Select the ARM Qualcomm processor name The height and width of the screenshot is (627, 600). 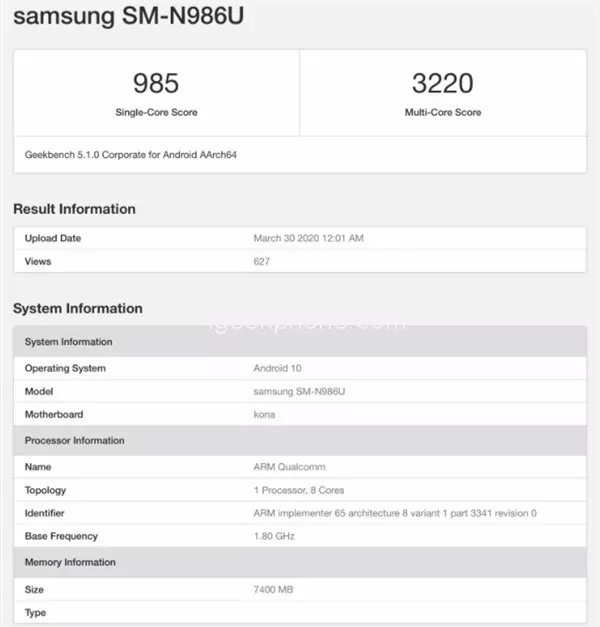click(290, 467)
